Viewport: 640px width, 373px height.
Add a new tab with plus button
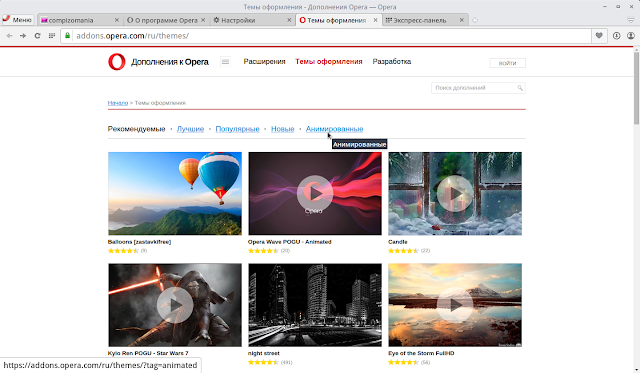[x=475, y=20]
